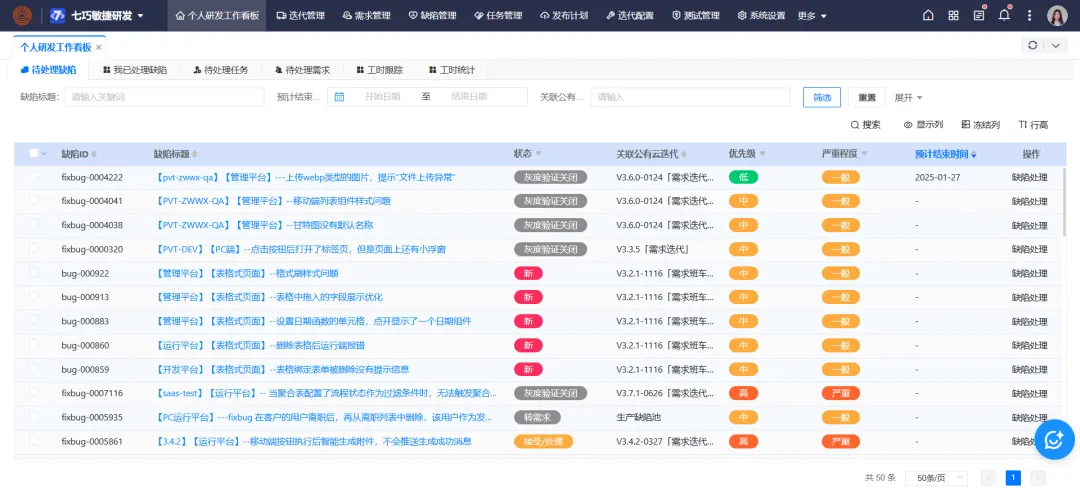This screenshot has width=1080, height=494.
Task: Check the box for fixbug-0004222 row
Action: [x=34, y=177]
